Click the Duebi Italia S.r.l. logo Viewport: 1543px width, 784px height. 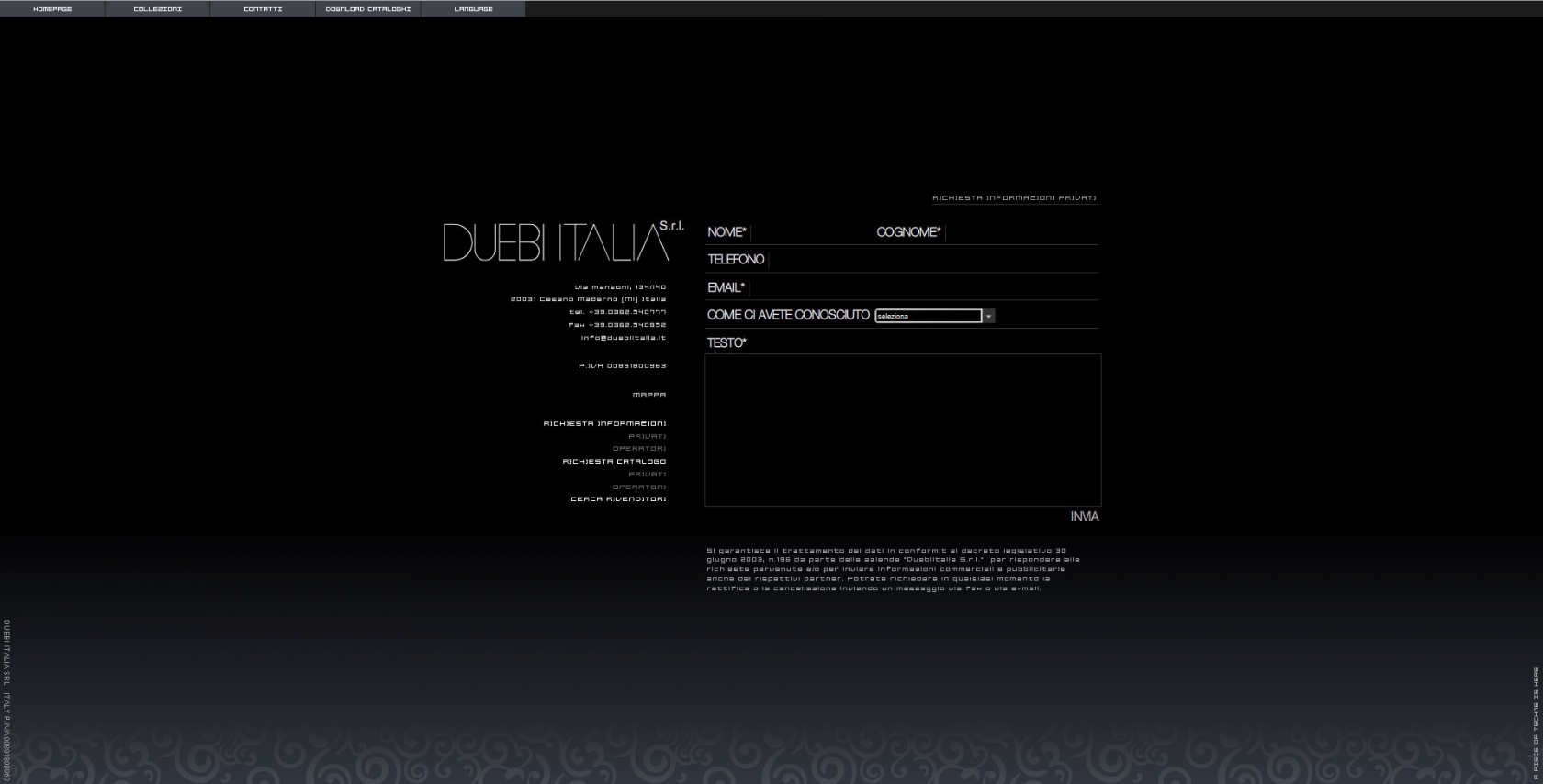pyautogui.click(x=563, y=241)
